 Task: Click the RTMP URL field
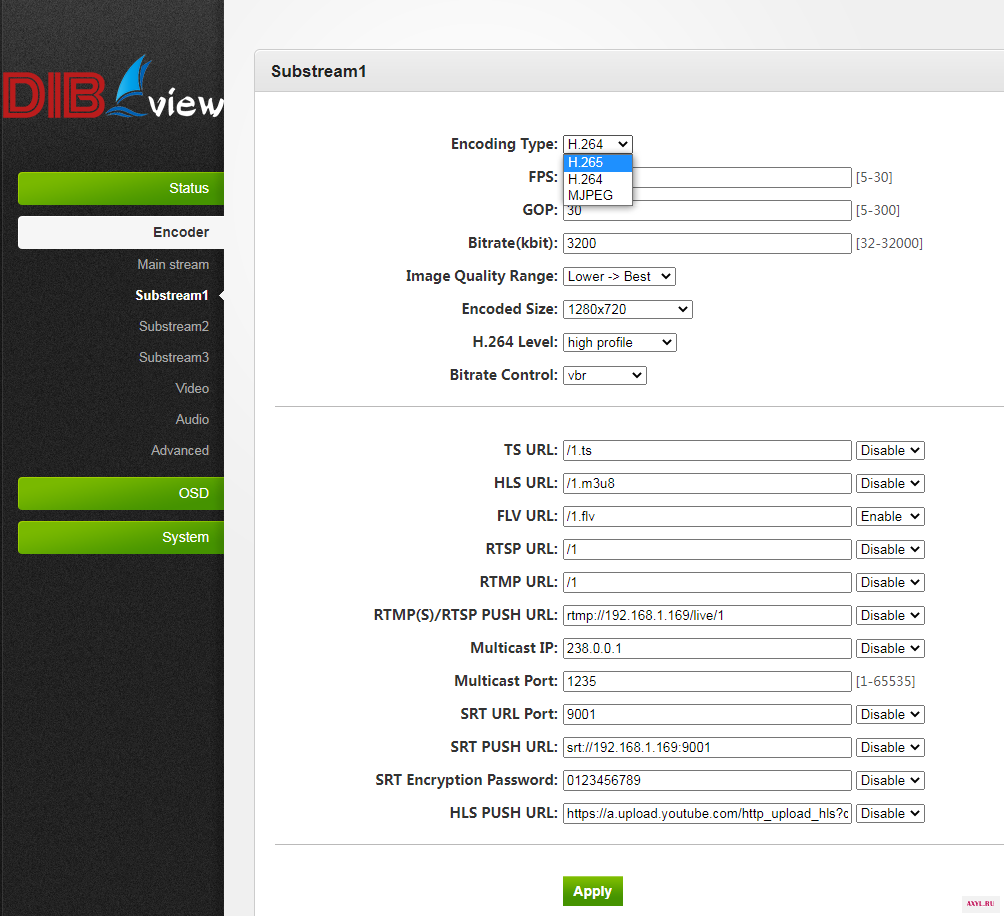pyautogui.click(x=707, y=583)
